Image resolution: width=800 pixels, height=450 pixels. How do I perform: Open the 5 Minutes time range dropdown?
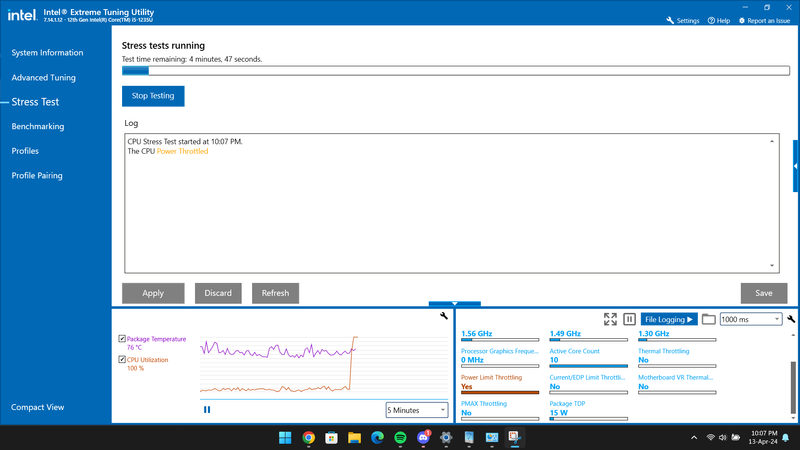coord(417,410)
